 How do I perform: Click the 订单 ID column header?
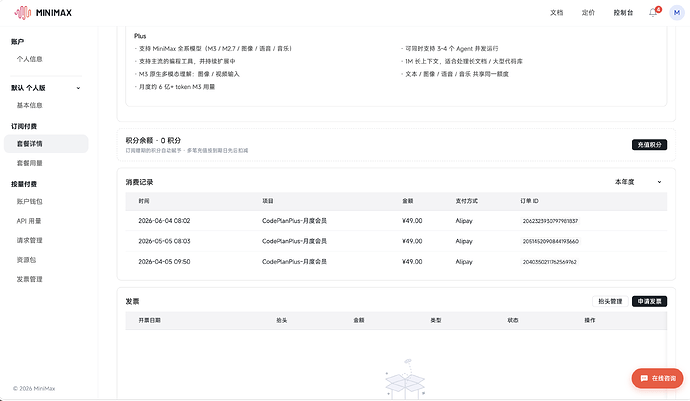[529, 201]
